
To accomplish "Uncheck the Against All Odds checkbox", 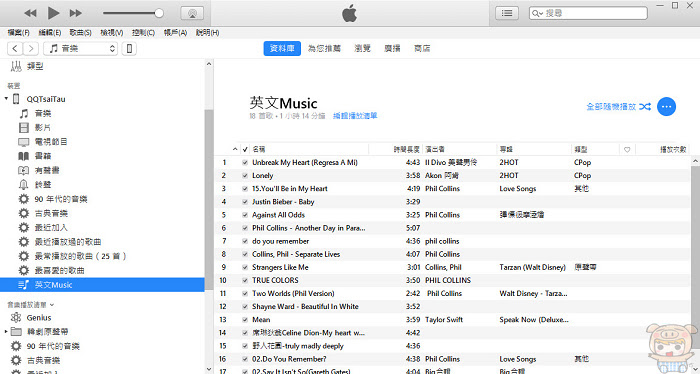I will pyautogui.click(x=245, y=215).
